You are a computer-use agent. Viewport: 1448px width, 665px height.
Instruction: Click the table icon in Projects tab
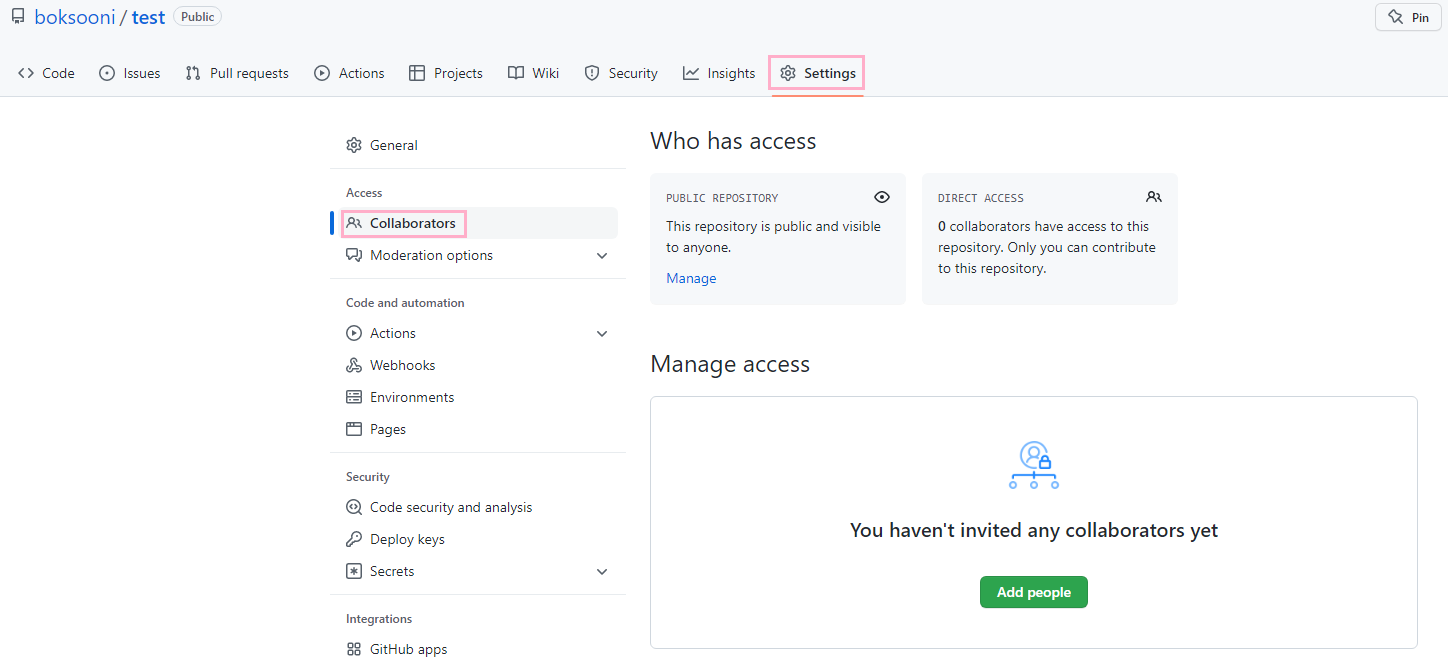pos(417,73)
